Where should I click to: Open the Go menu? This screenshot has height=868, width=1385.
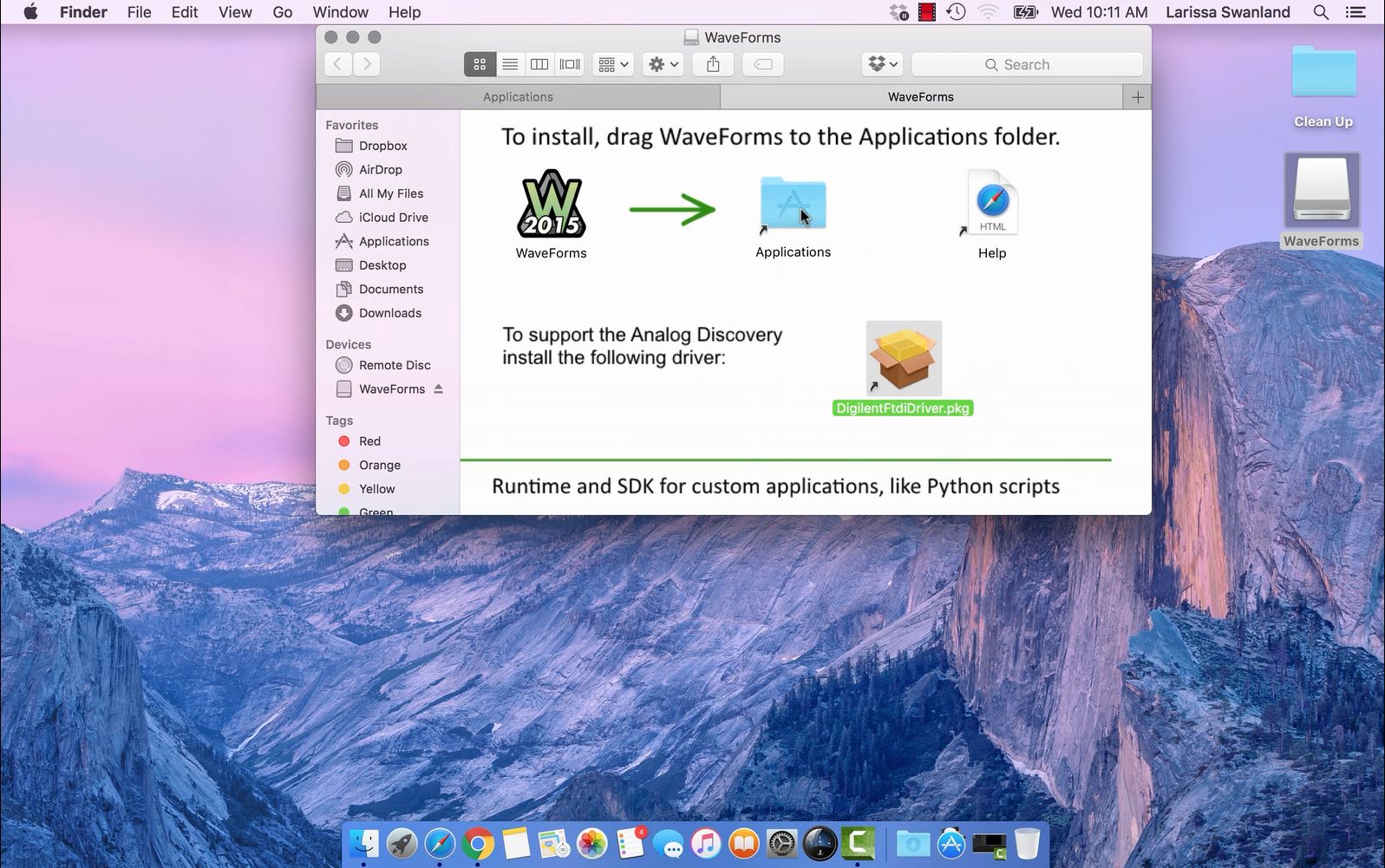point(283,12)
